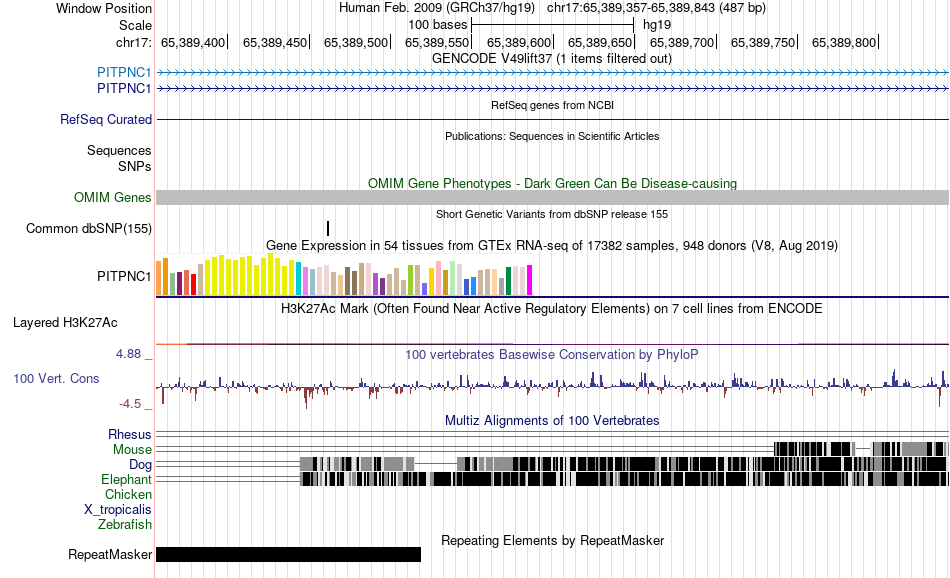Click the Multiz Alignments of 100 Vertebrates title
Viewport: 950px width, 578px height.
[552, 420]
